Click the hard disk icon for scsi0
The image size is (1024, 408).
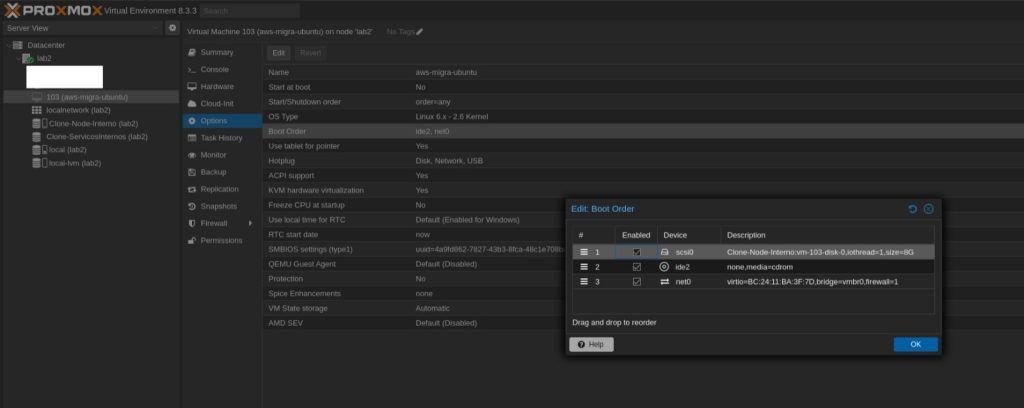click(664, 252)
